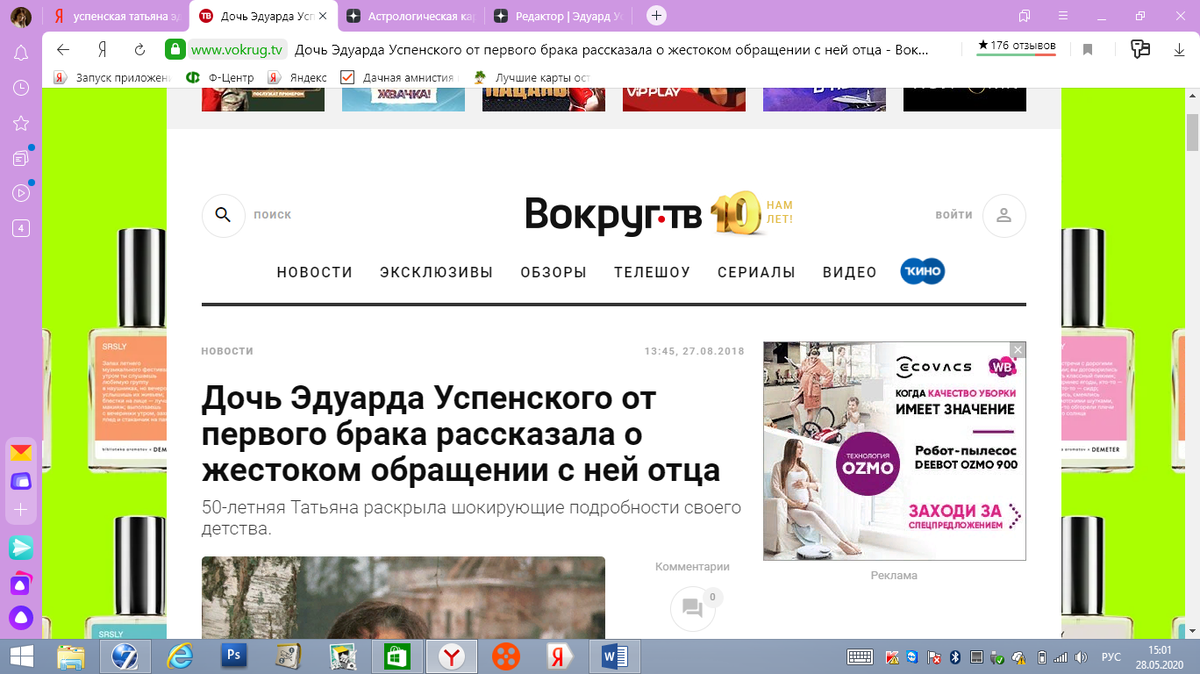Open collections icon in sidebar

coord(20,158)
